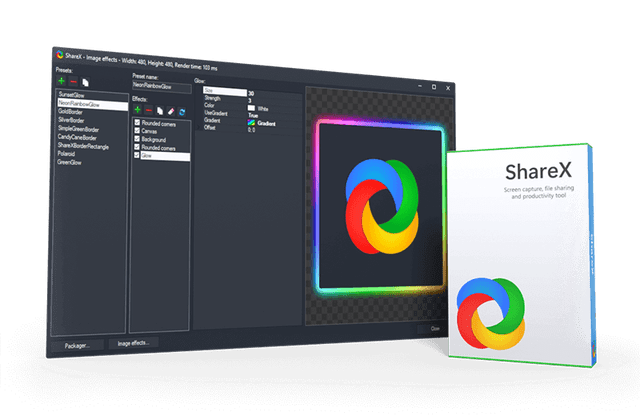The height and width of the screenshot is (420, 640).
Task: Untick the Rounded corners checkbox below Background
Action: 137,147
